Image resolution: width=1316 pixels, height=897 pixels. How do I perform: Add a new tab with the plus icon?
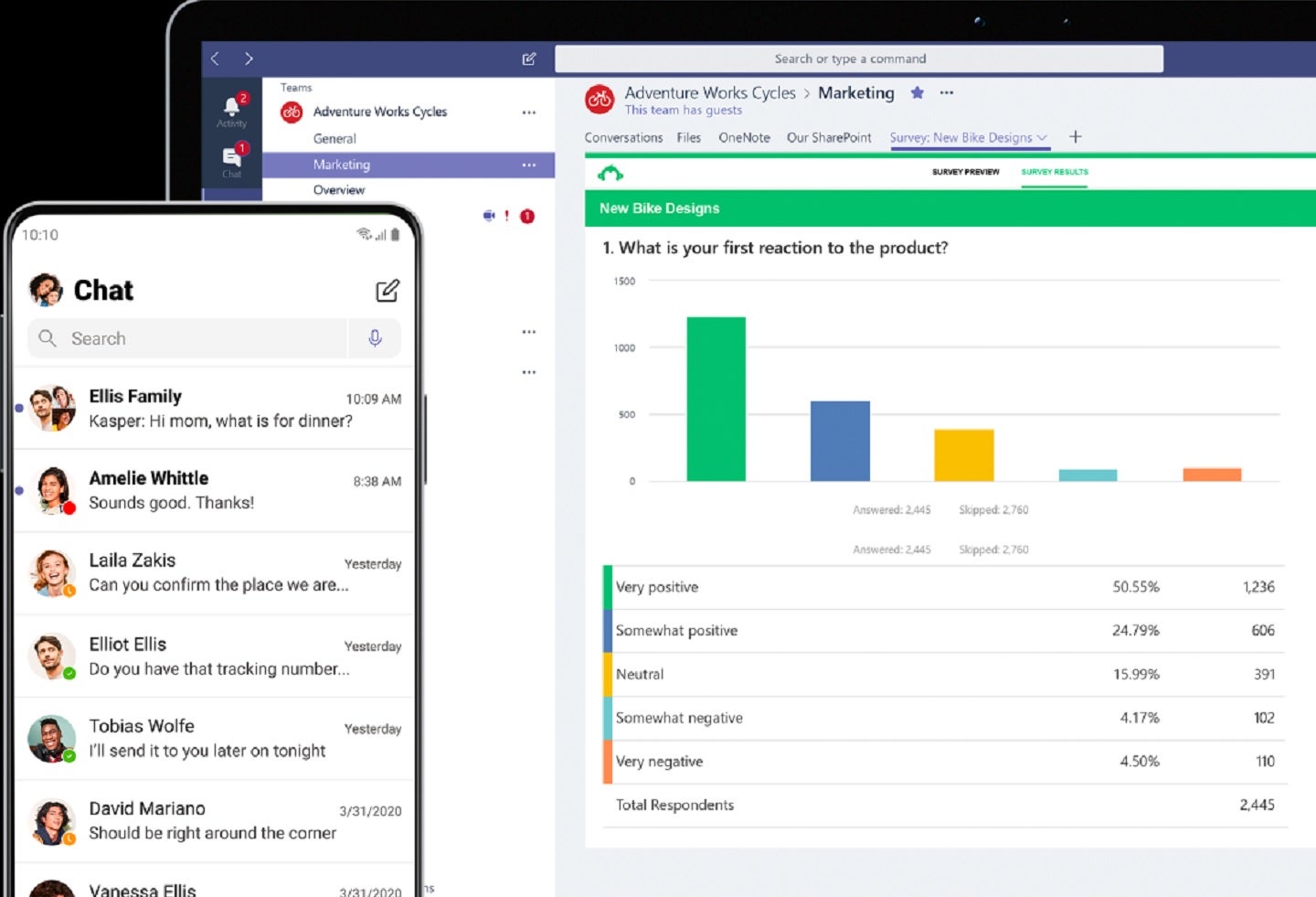coord(1076,137)
